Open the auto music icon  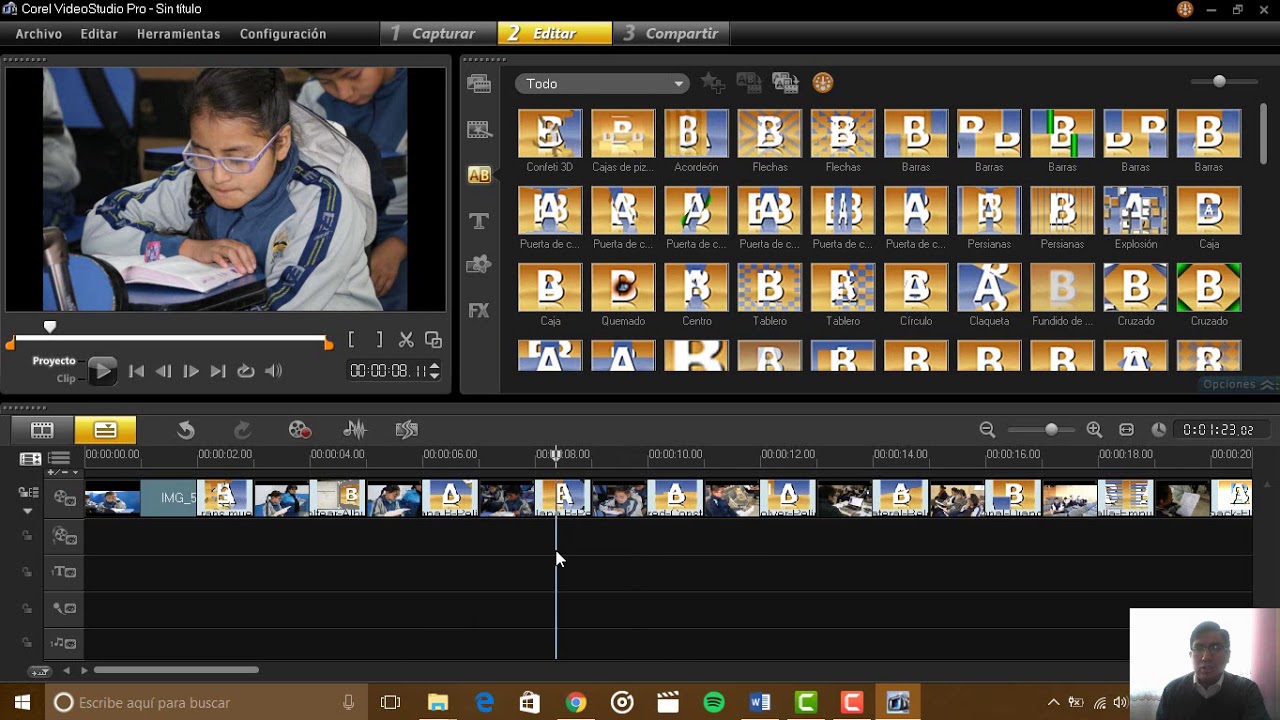(x=406, y=430)
